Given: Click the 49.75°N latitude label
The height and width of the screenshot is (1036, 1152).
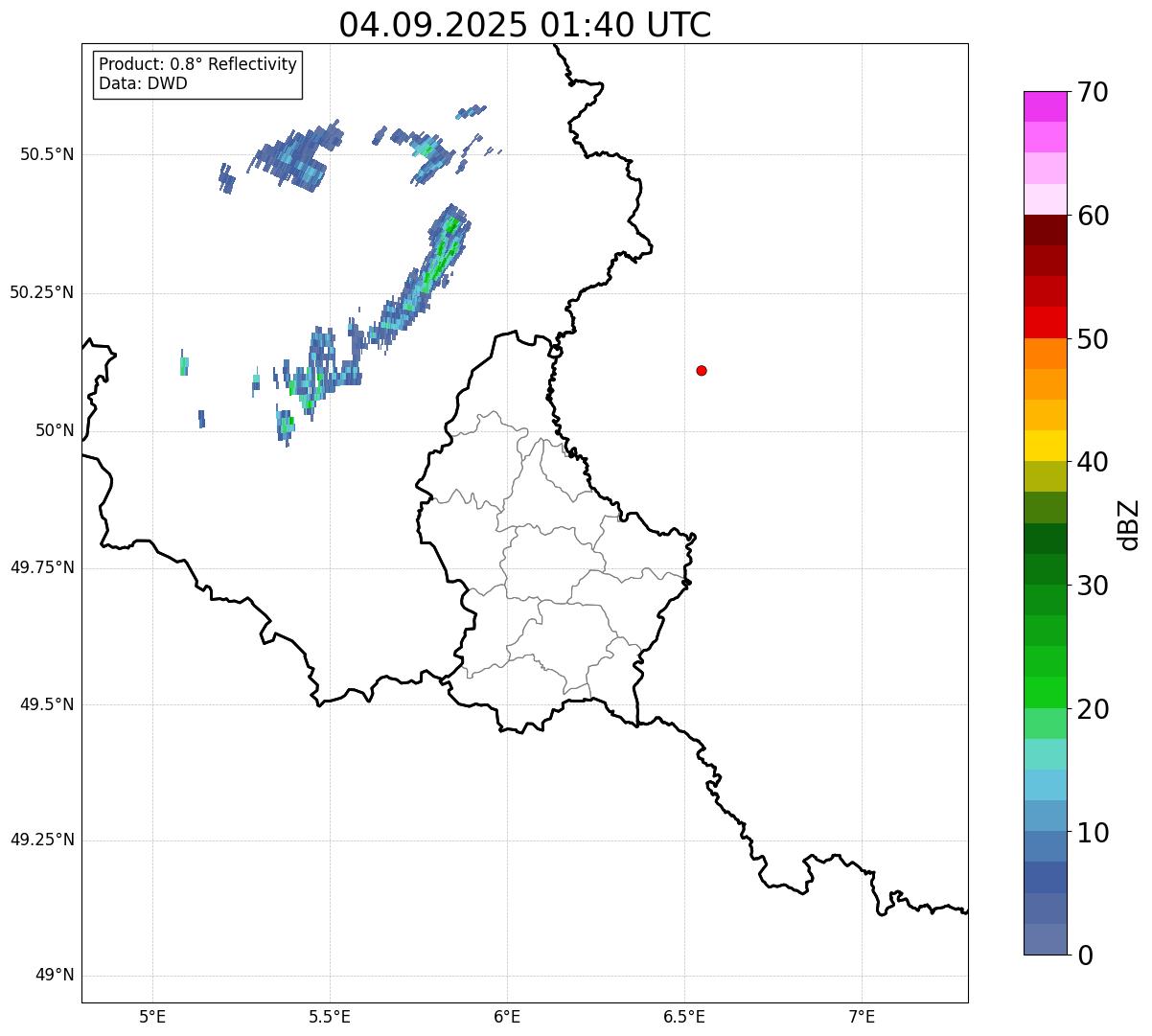Looking at the screenshot, I should coord(42,567).
